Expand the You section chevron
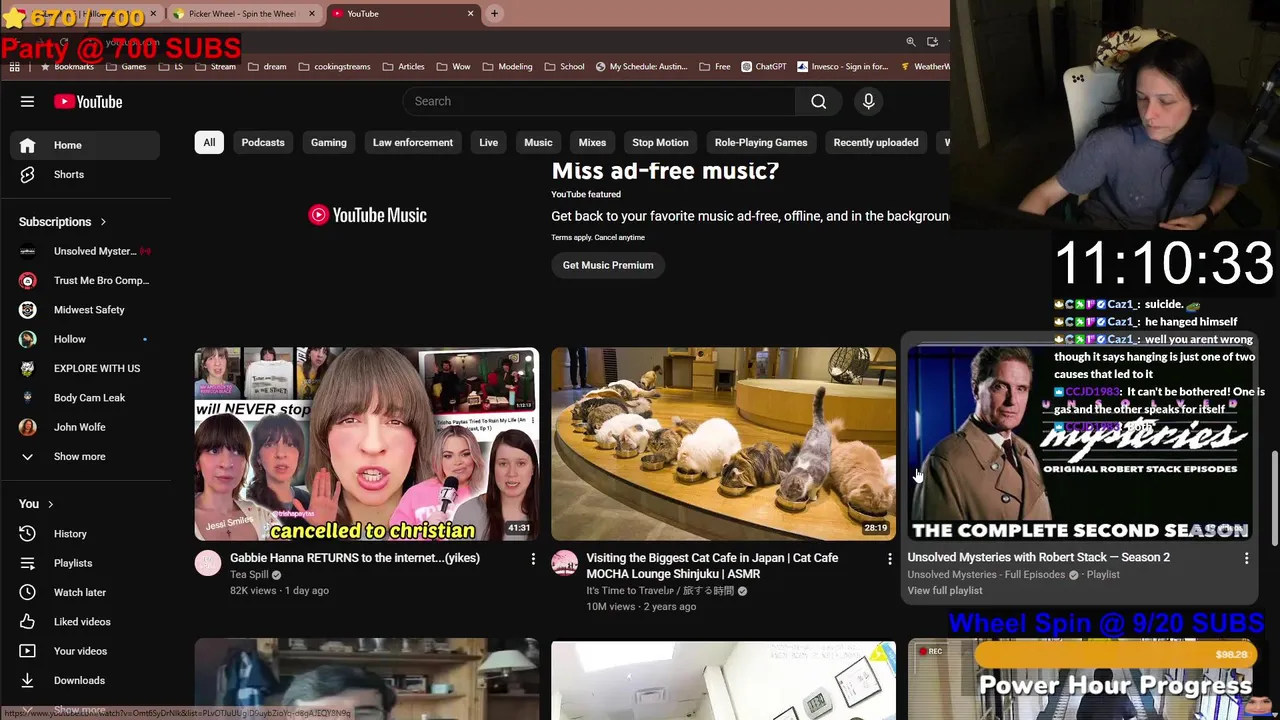The image size is (1280, 720). click(50, 504)
